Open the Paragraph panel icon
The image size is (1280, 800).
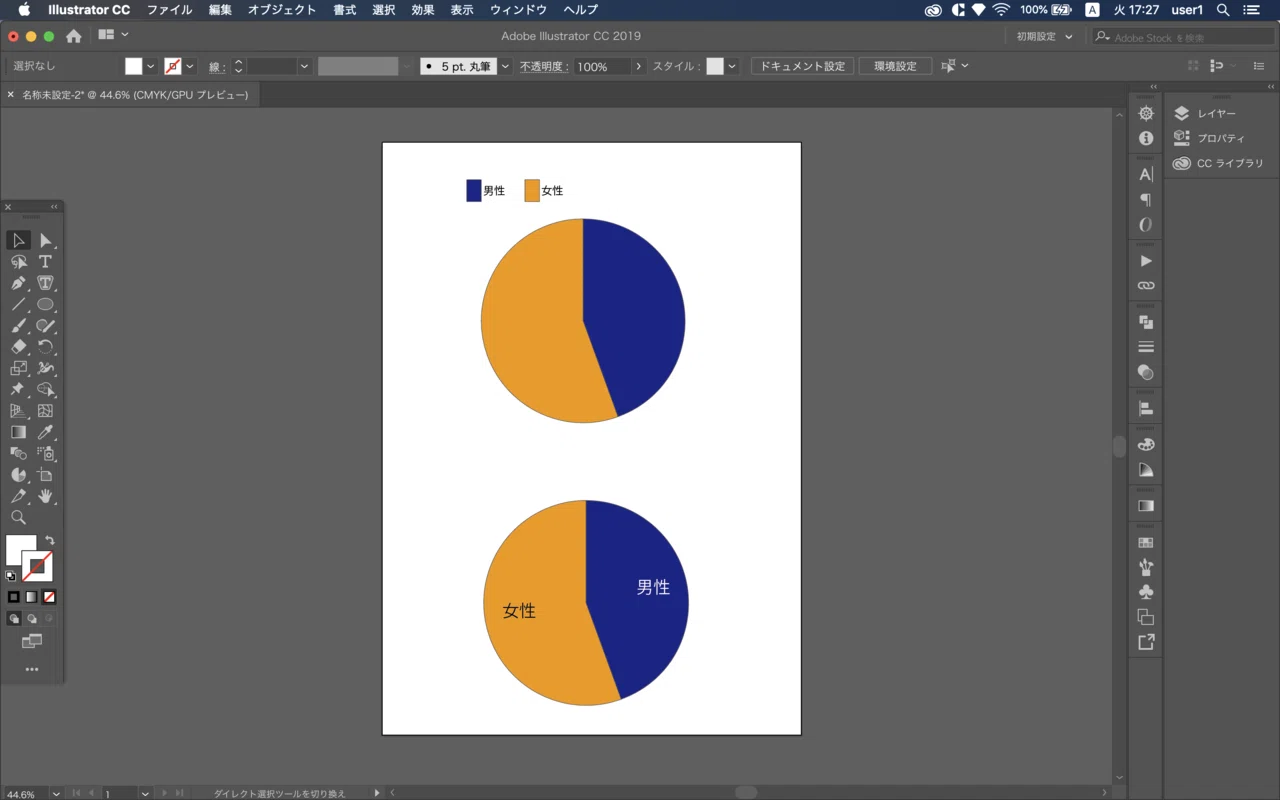(x=1146, y=199)
